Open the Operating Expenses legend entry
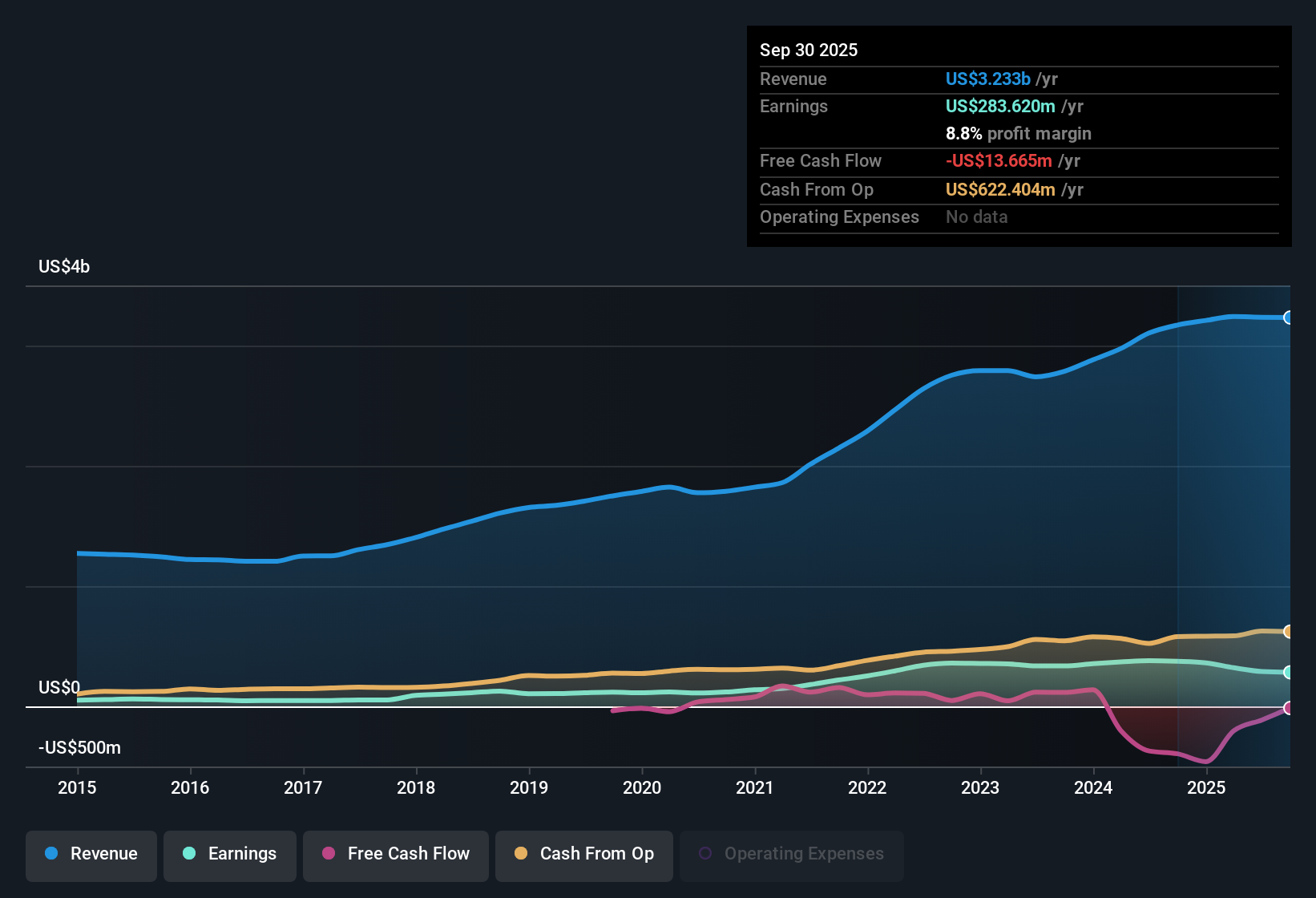 point(790,854)
